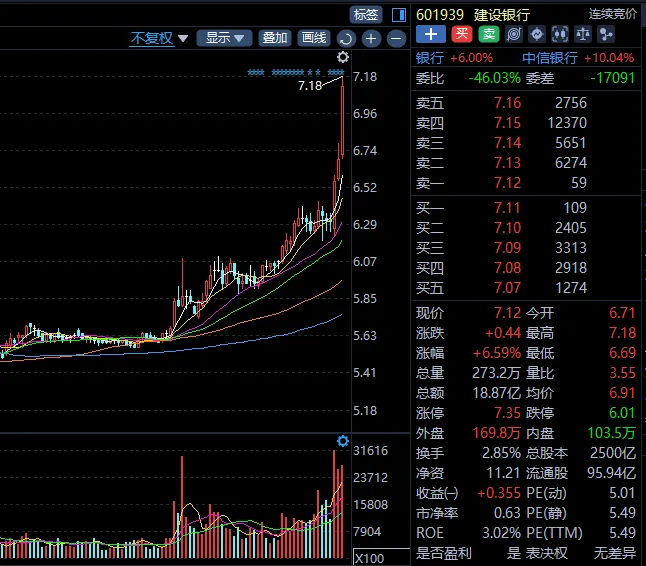The width and height of the screenshot is (646, 566).
Task: Expand the 显示 display dropdown
Action: (x=224, y=38)
